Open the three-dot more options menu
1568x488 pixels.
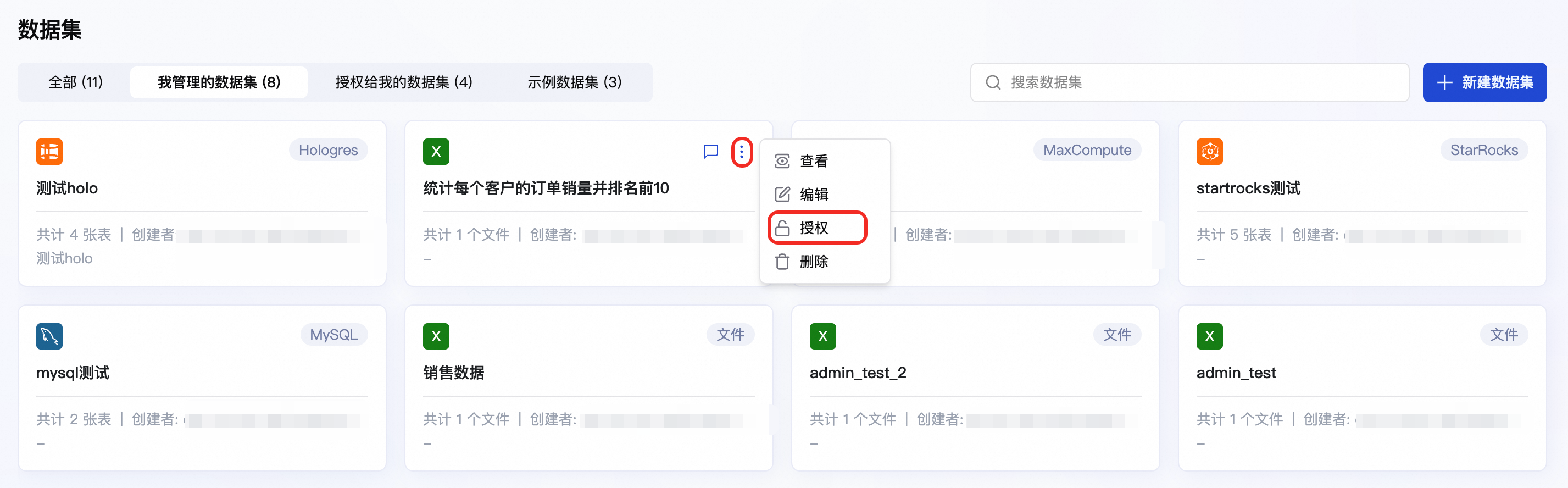click(741, 152)
